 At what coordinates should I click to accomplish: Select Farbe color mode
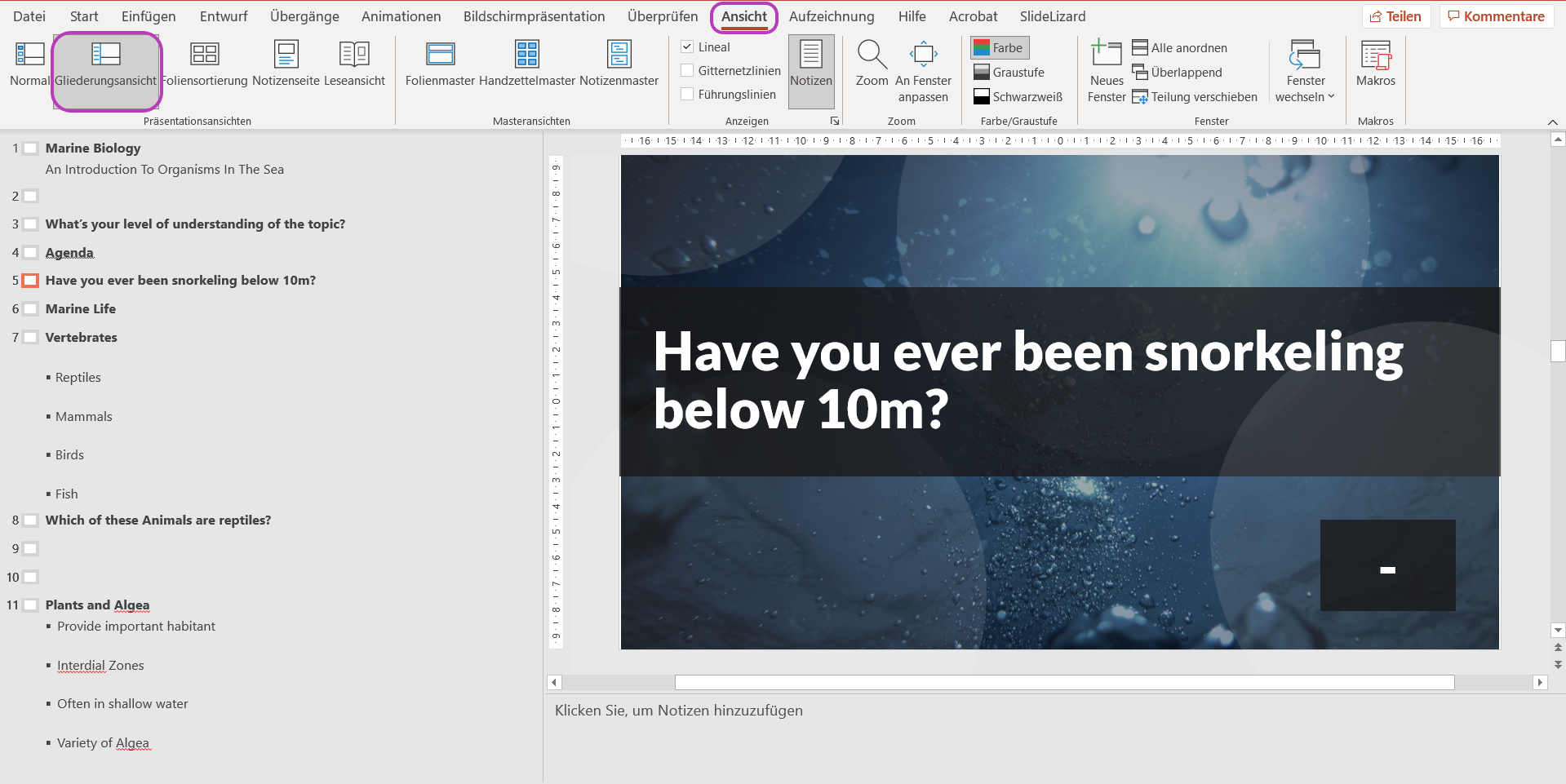(x=1000, y=48)
